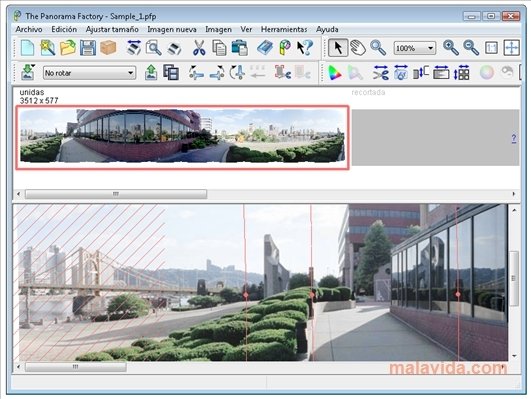Select the hand pan tool
Viewport: 531px width, 399px height.
(358, 48)
